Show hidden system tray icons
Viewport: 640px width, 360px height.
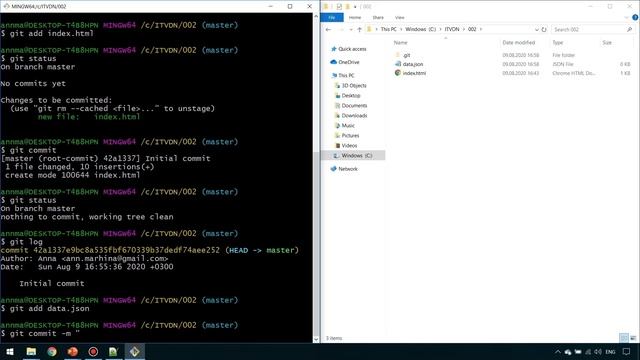558,351
